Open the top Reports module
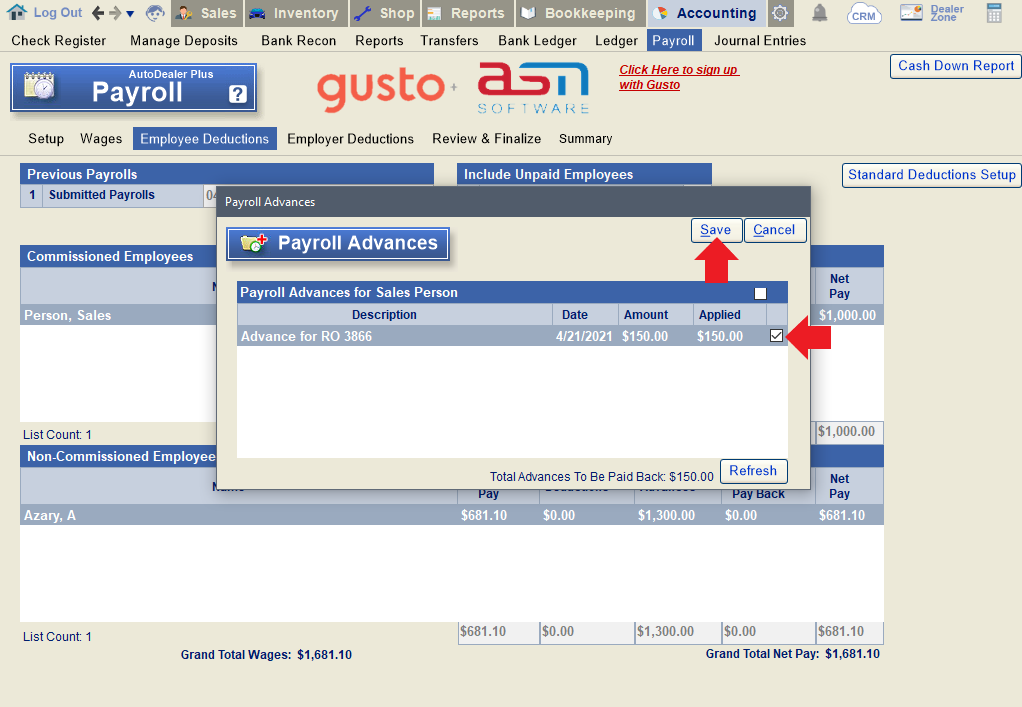 tap(467, 13)
